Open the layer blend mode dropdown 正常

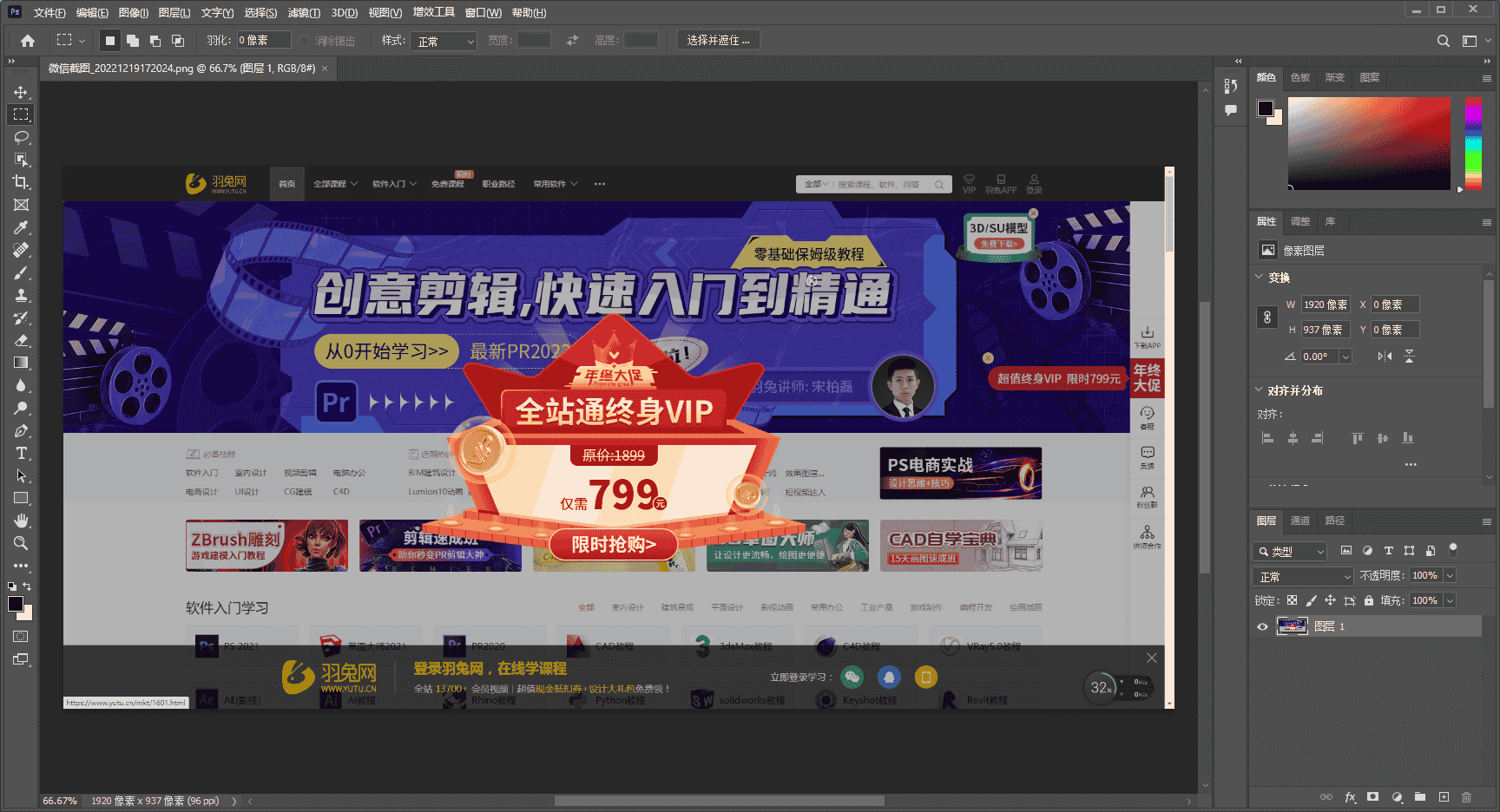(x=1305, y=576)
